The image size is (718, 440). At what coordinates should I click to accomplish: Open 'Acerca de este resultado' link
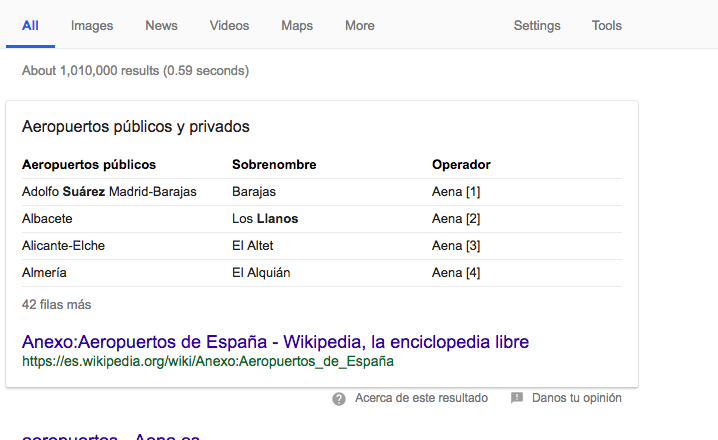click(421, 398)
